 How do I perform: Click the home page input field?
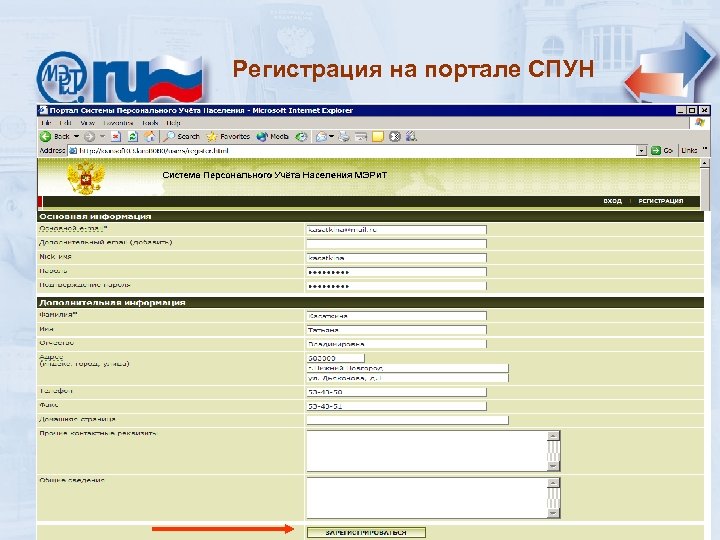pyautogui.click(x=407, y=420)
